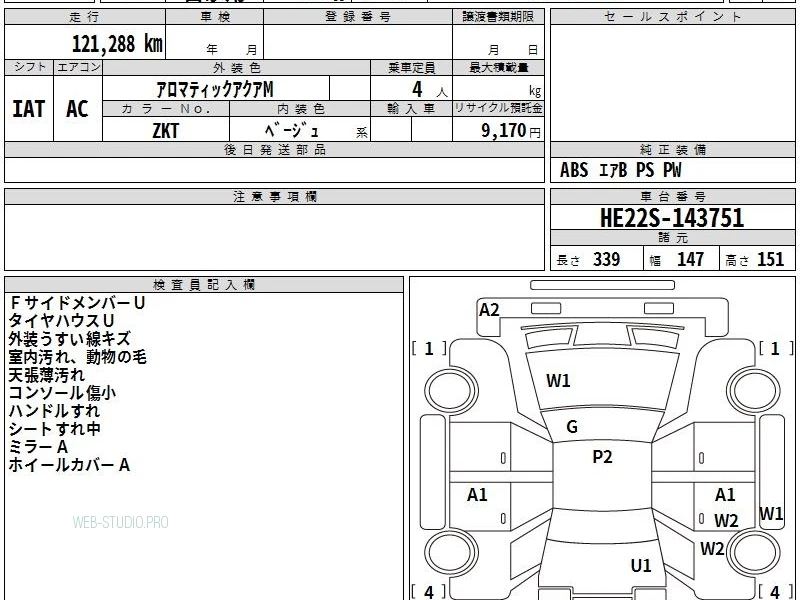
Task: Select the note ホイールカバーA
Action: click(69, 465)
